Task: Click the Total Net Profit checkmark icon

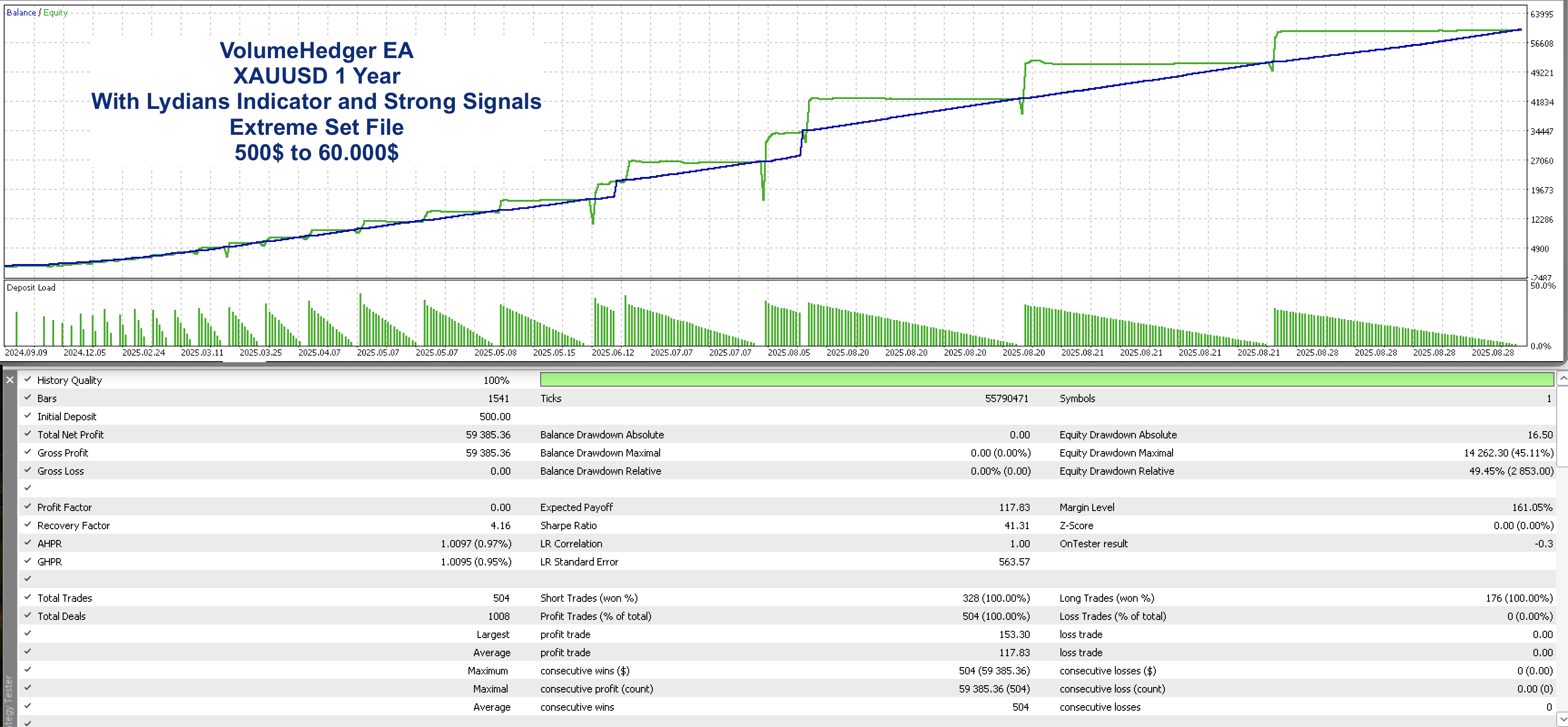Action: pyautogui.click(x=27, y=434)
